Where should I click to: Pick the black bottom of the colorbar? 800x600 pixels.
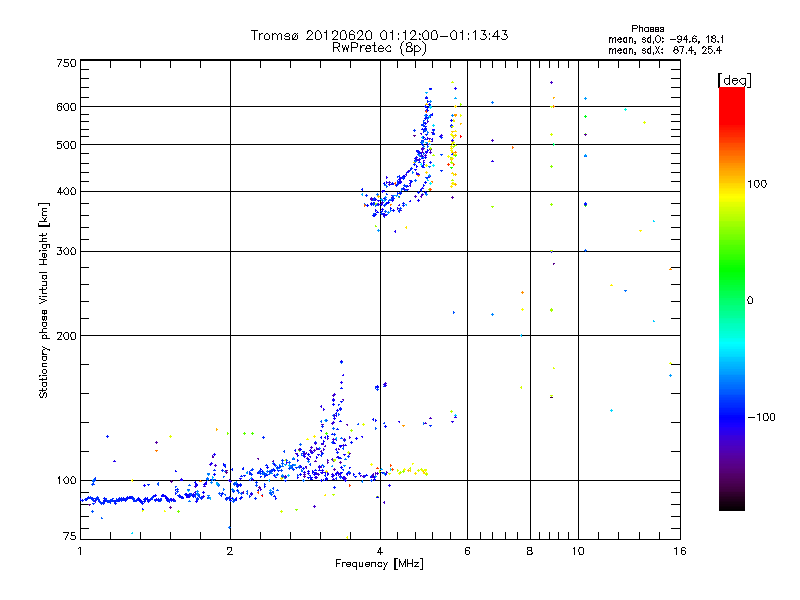coord(731,505)
